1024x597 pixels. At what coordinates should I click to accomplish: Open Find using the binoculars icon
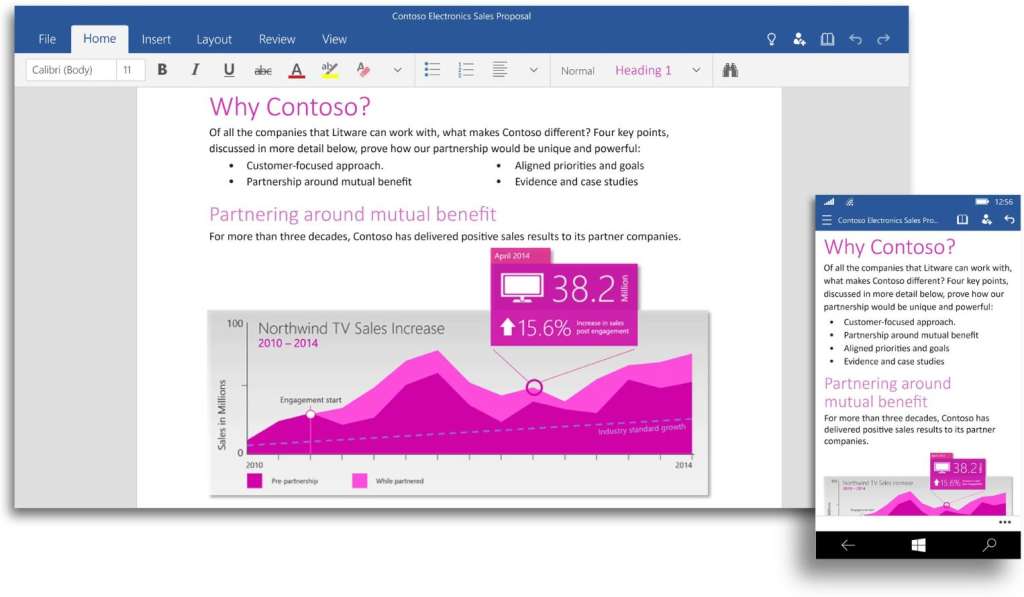730,70
